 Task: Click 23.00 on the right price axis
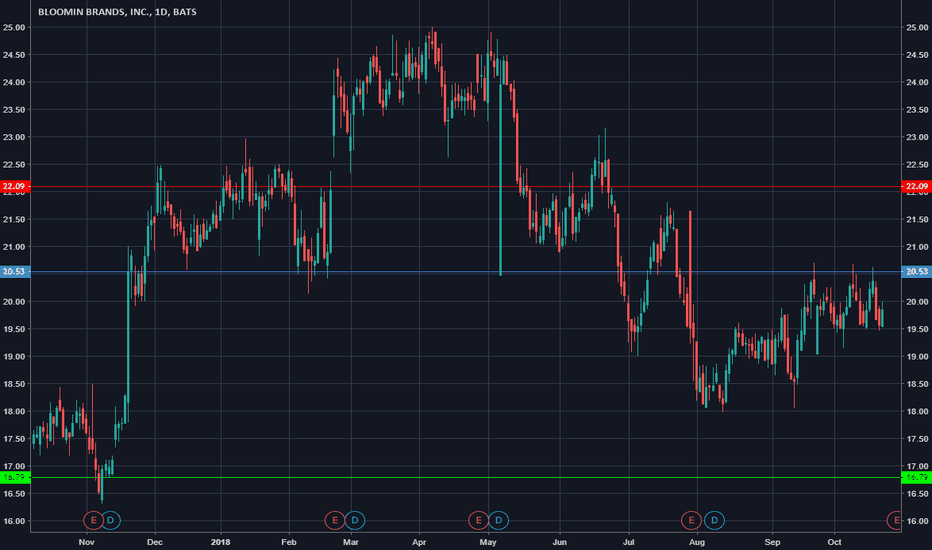click(x=917, y=137)
